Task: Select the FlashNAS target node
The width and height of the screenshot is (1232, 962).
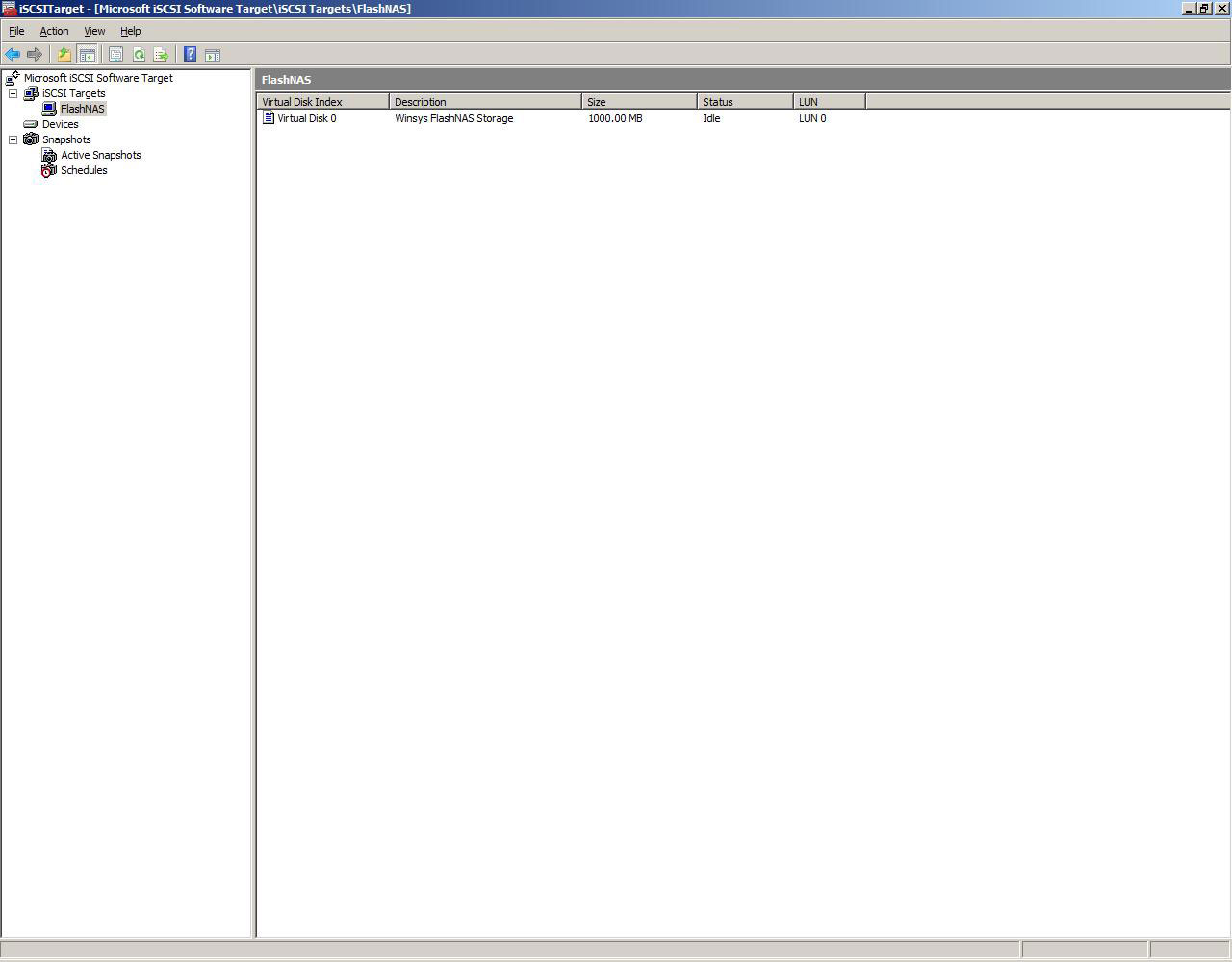Action: (82, 109)
